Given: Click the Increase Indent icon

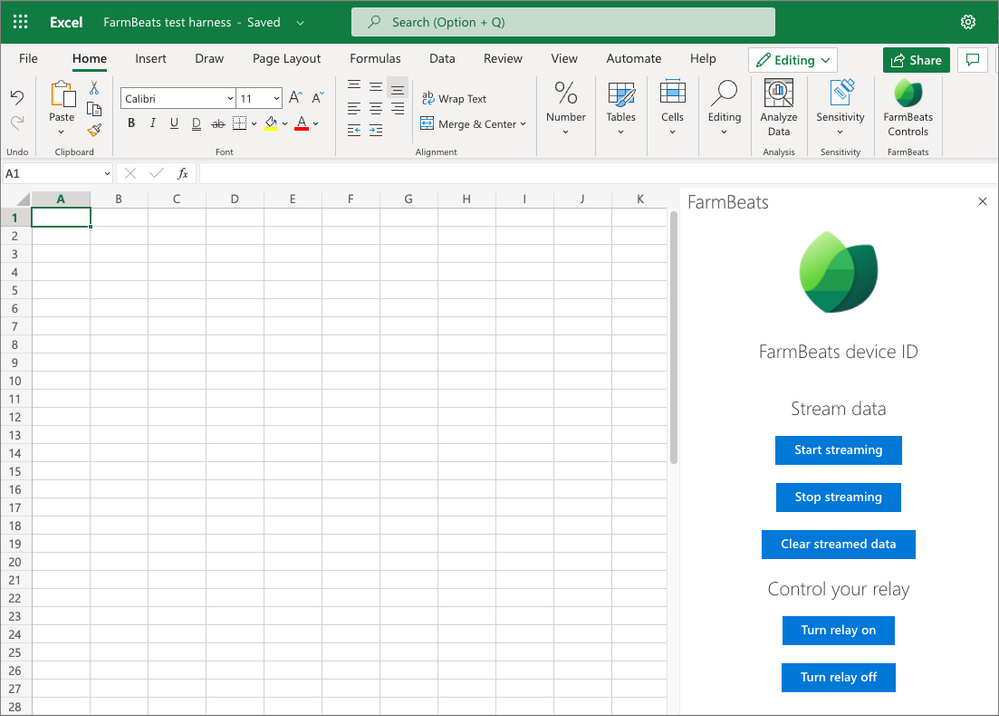Looking at the screenshot, I should click(376, 131).
